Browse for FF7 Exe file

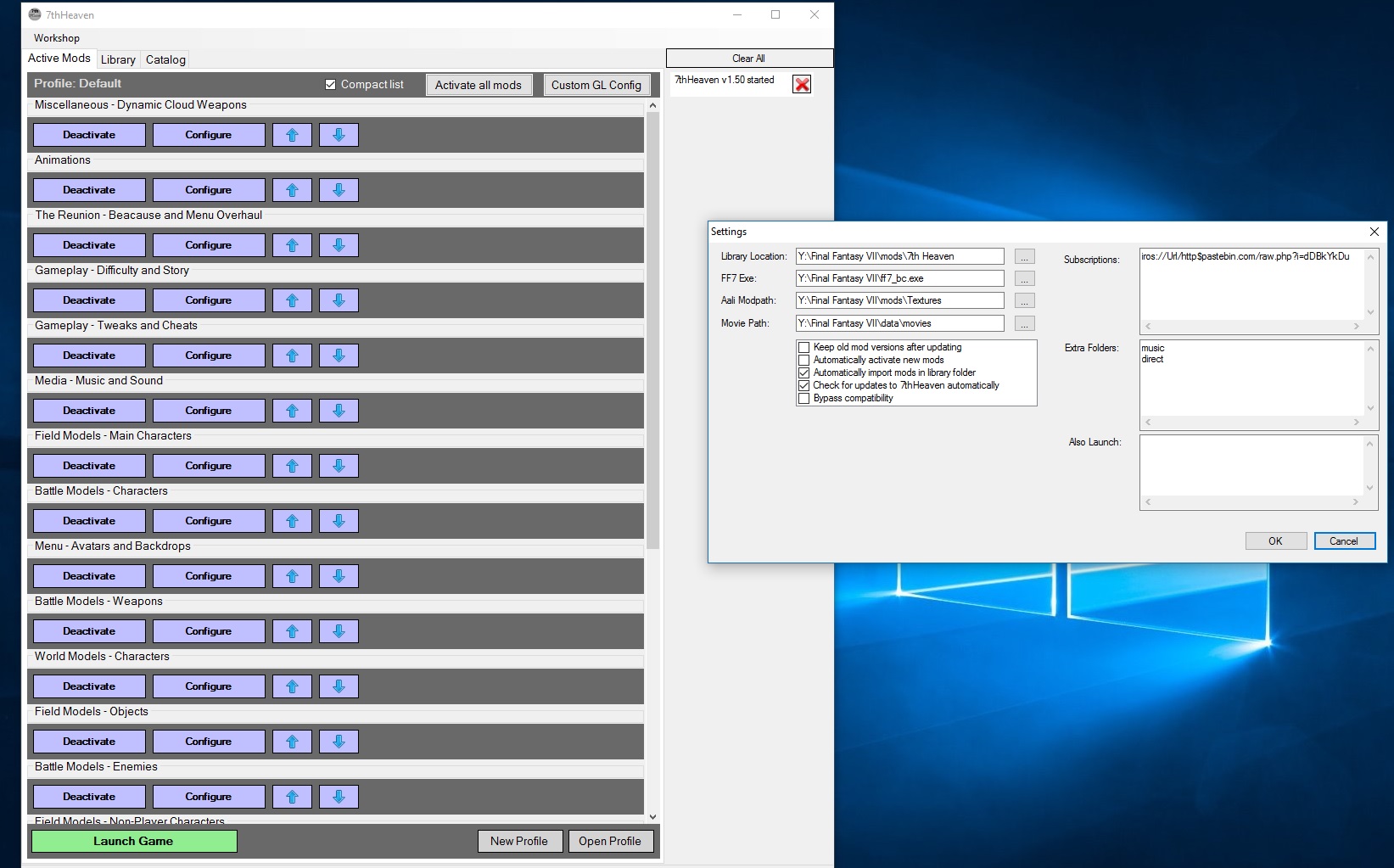(1025, 278)
